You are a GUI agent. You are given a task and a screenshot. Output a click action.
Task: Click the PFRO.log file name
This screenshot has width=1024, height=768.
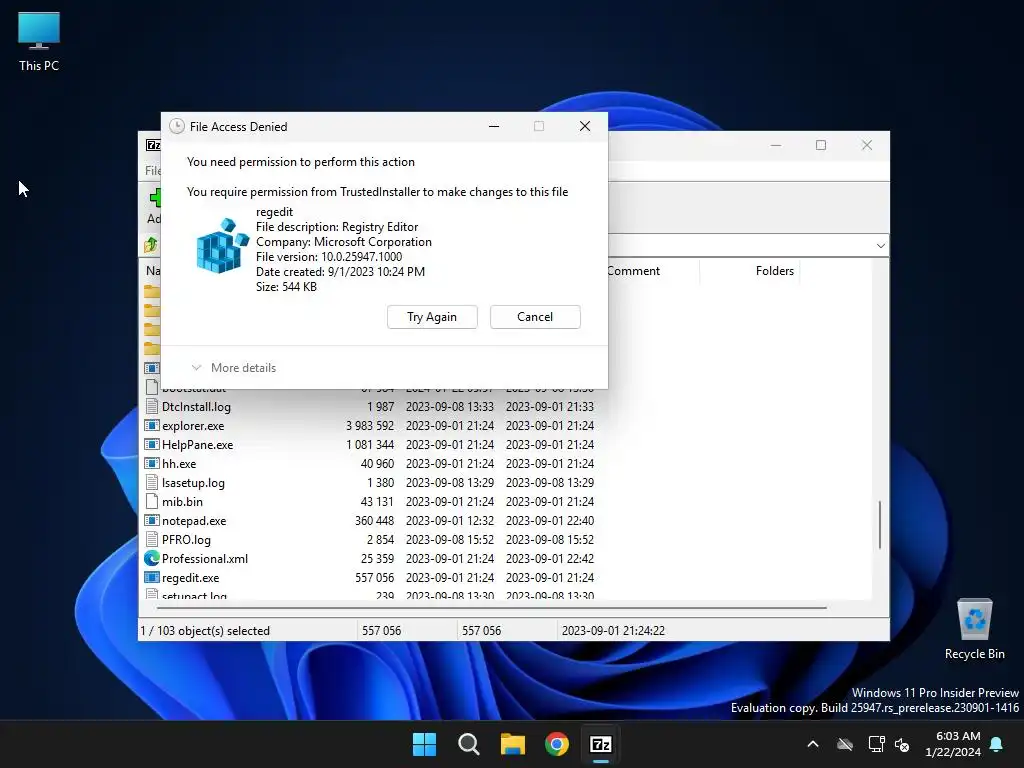[186, 539]
